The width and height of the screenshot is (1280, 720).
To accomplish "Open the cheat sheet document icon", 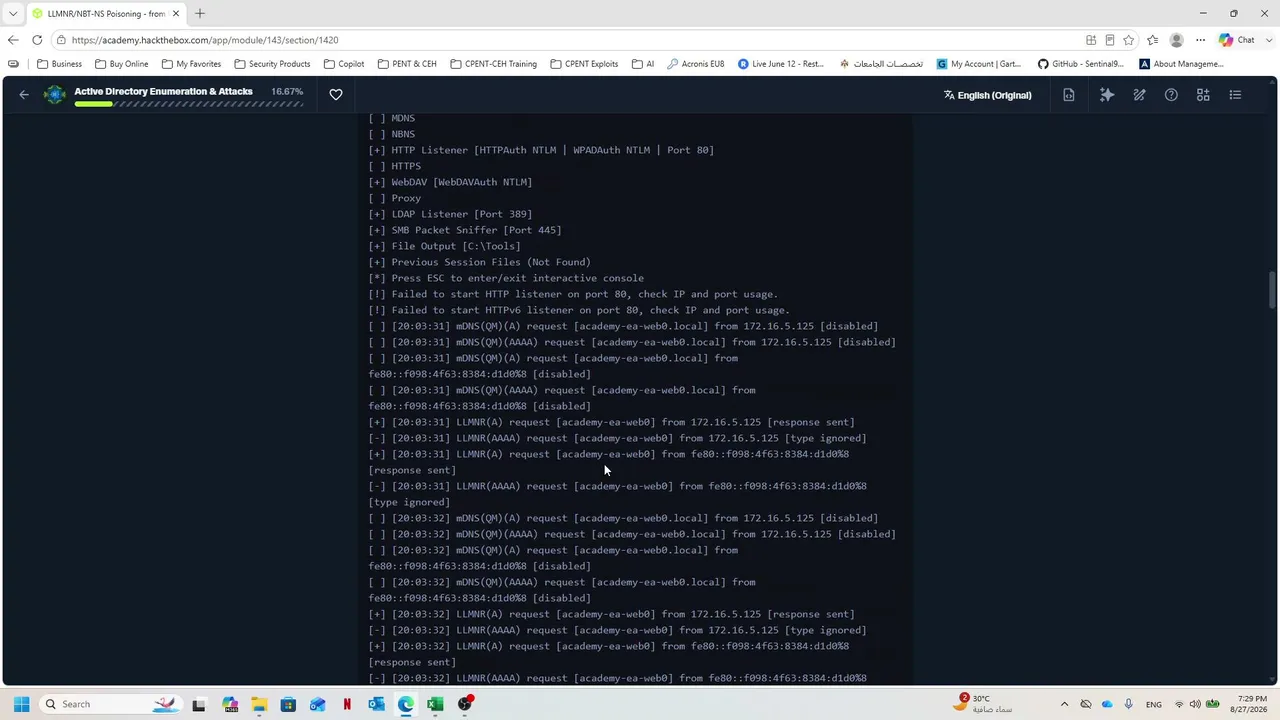I will [1069, 95].
